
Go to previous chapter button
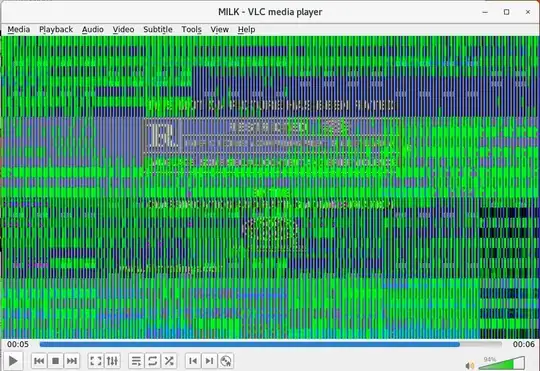[x=193, y=361]
